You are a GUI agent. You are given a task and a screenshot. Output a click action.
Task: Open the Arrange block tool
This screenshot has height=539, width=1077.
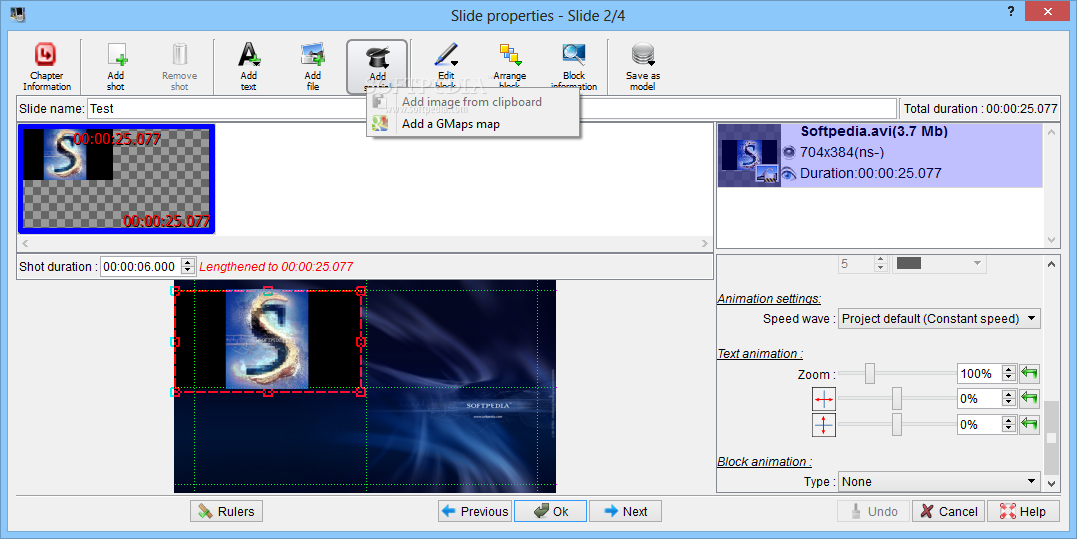pos(510,67)
